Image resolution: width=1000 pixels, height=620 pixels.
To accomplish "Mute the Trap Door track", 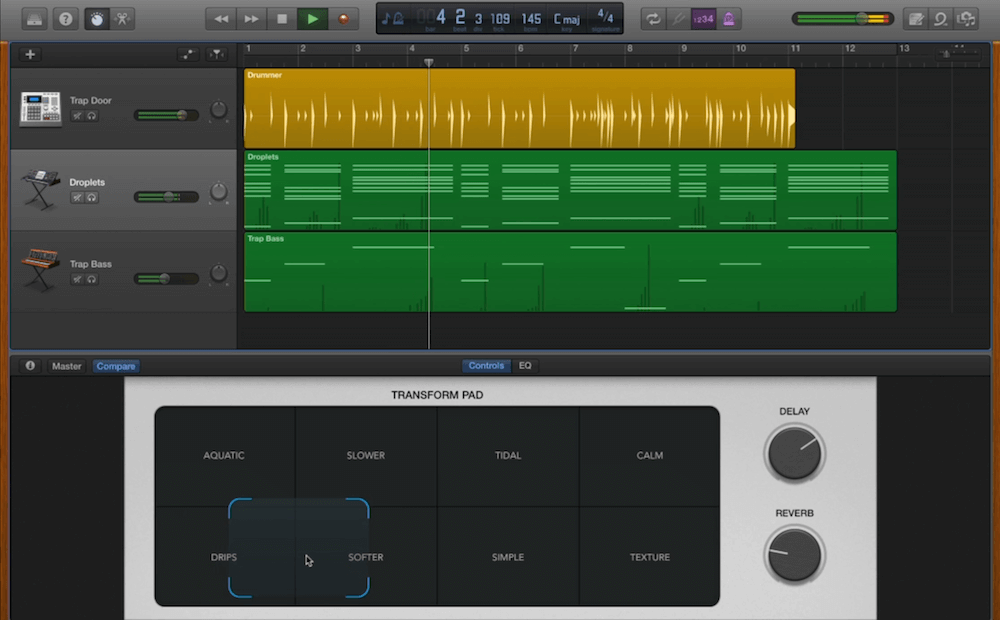I will [77, 115].
